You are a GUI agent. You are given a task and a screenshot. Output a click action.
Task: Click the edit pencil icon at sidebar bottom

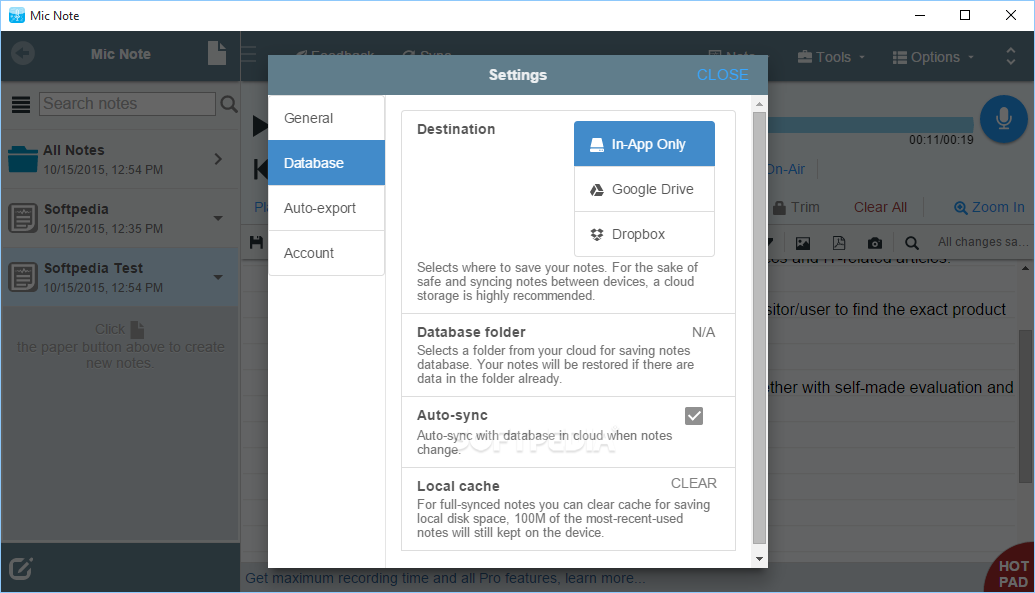tap(20, 568)
